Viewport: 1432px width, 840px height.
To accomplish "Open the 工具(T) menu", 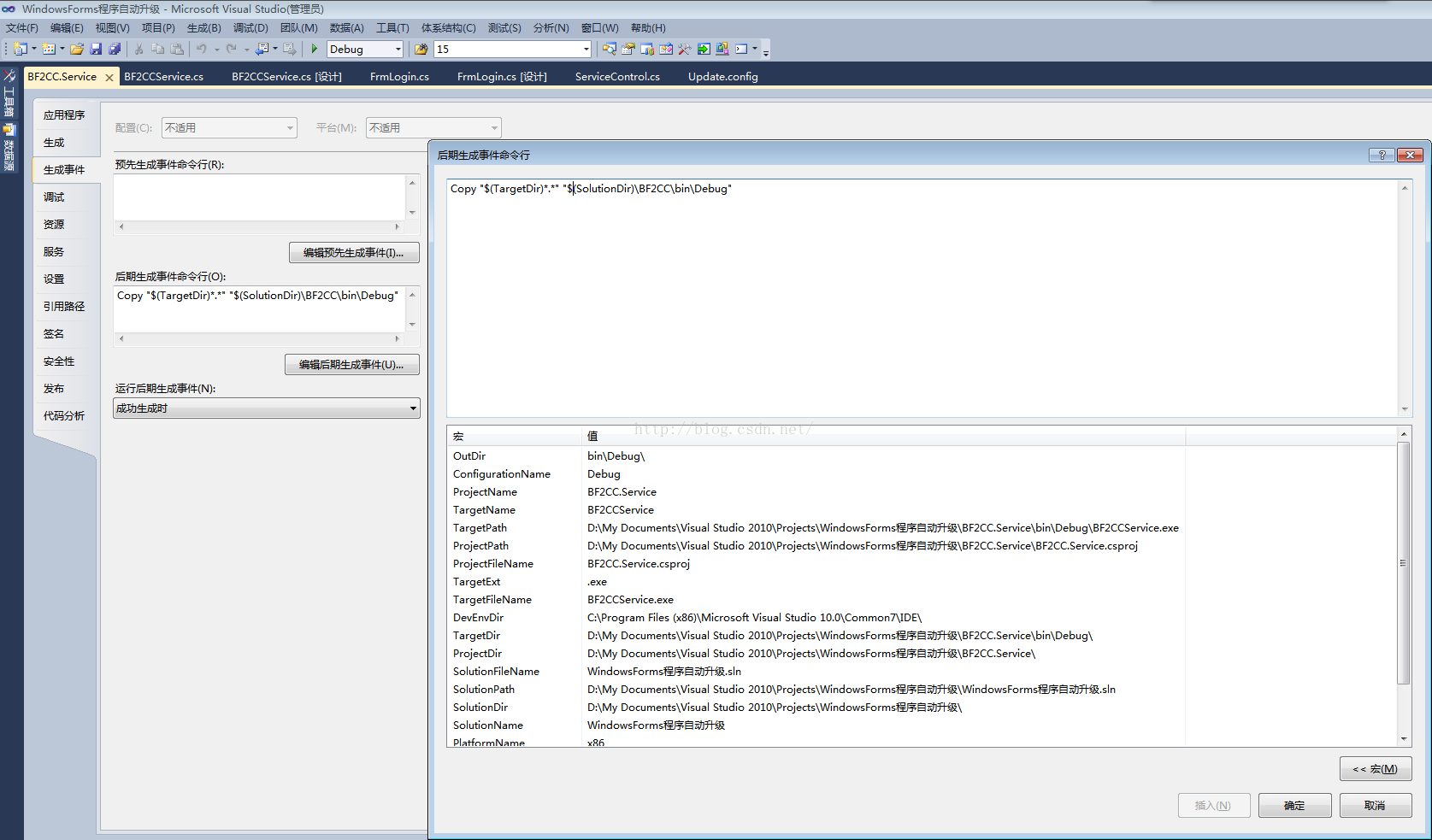I will pos(392,27).
